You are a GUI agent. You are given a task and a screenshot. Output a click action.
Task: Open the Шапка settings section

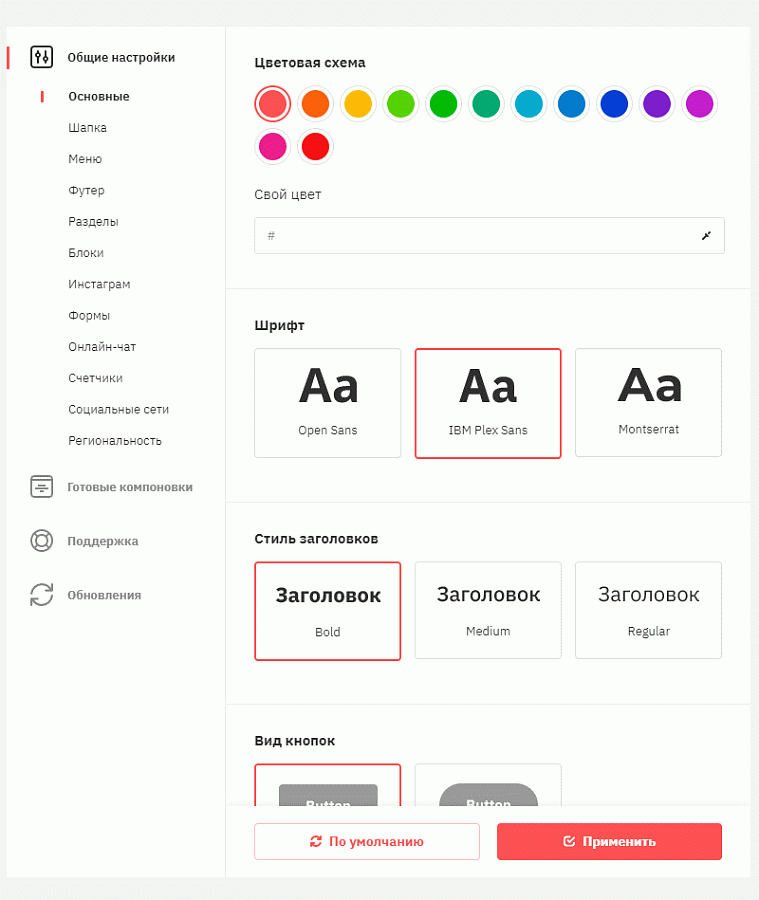click(88, 128)
